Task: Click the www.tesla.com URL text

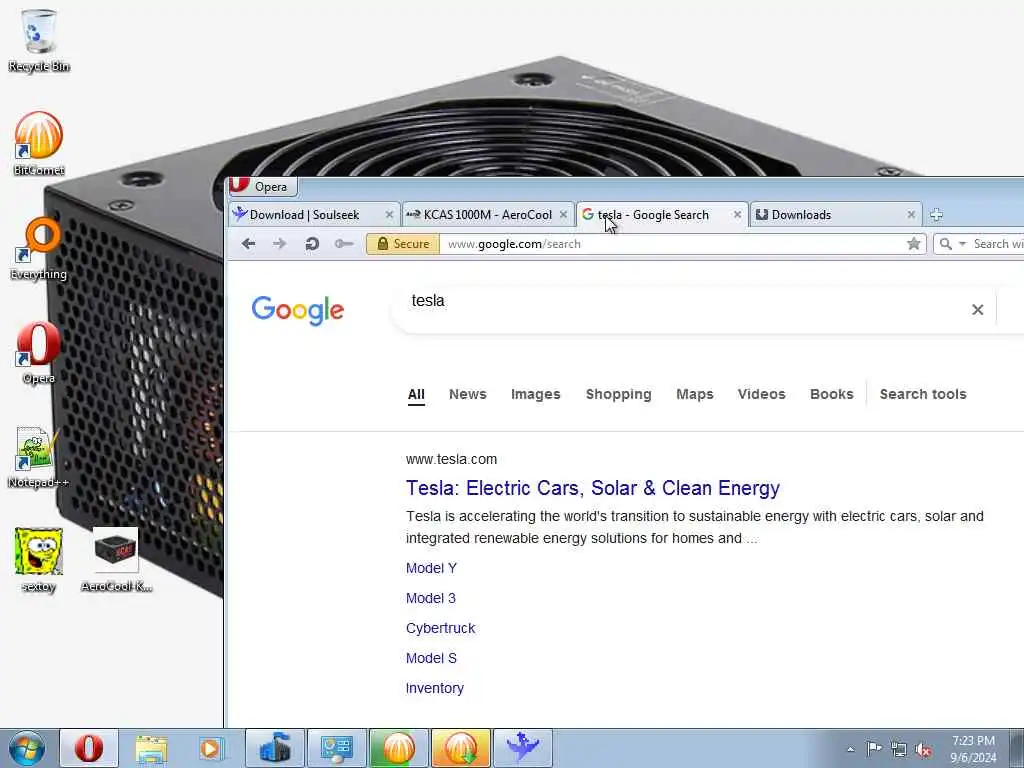Action: 451,459
